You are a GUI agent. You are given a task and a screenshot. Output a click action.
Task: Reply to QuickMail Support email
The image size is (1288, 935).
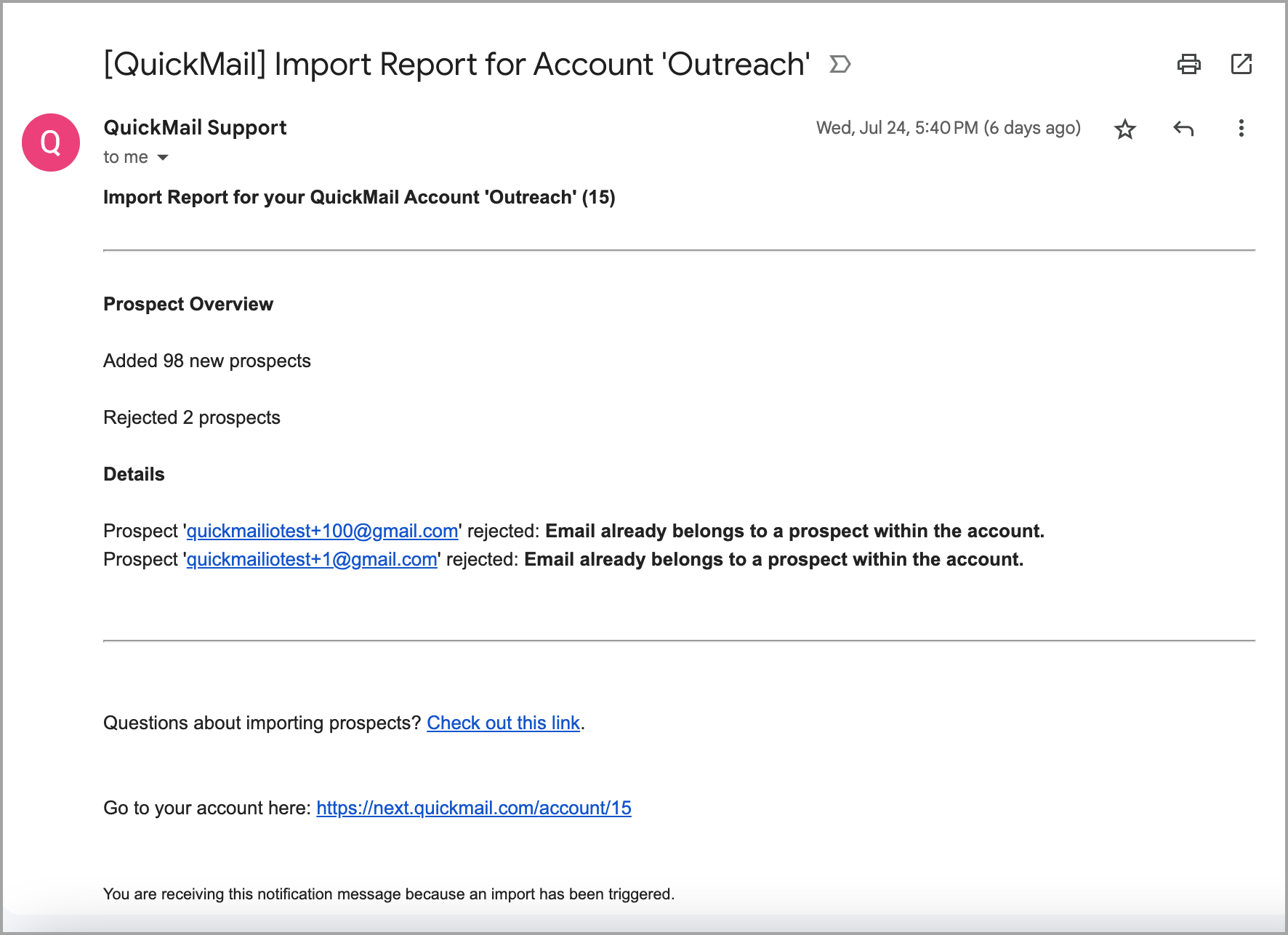1183,129
